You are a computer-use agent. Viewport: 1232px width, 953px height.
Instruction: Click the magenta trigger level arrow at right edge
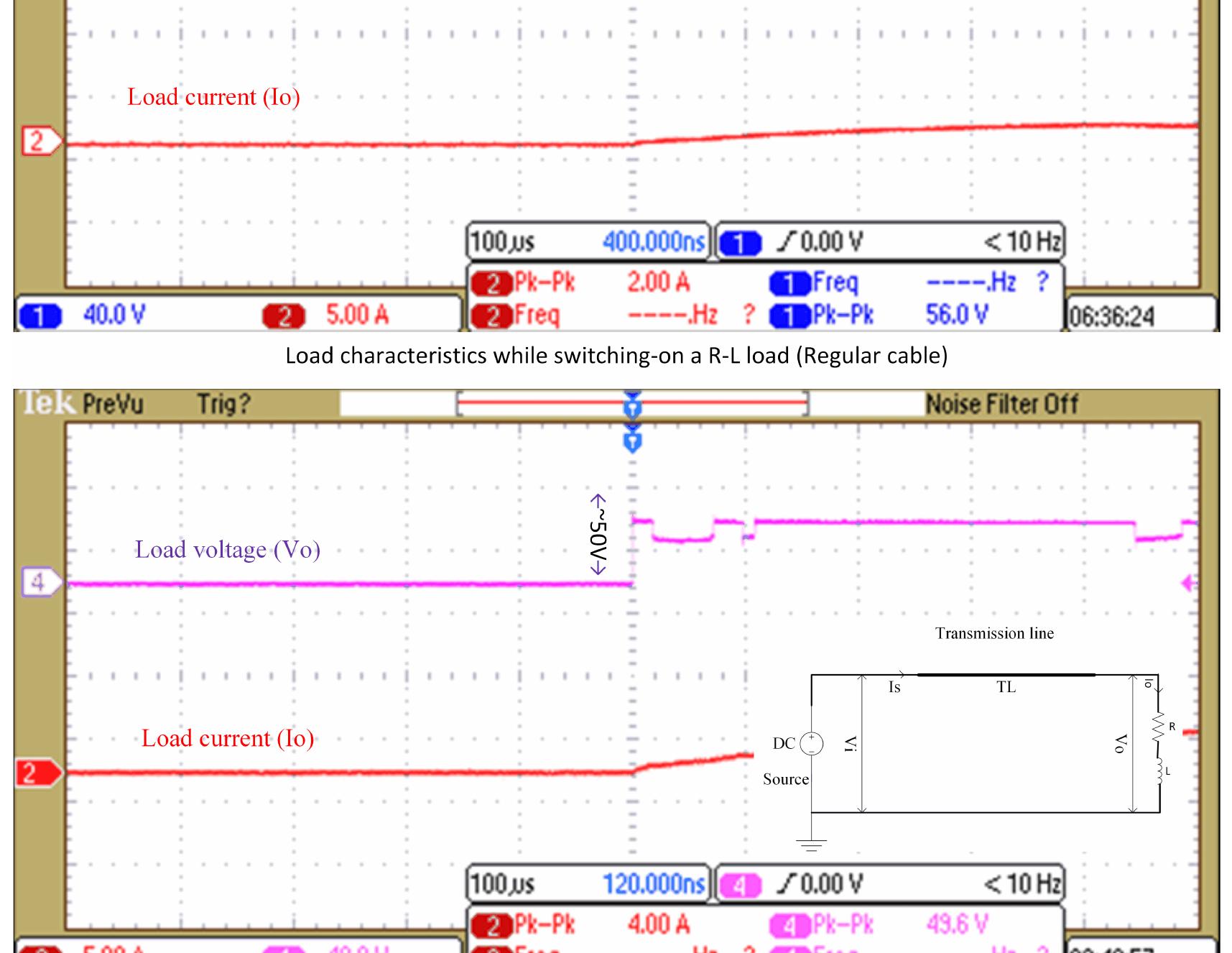click(1189, 583)
